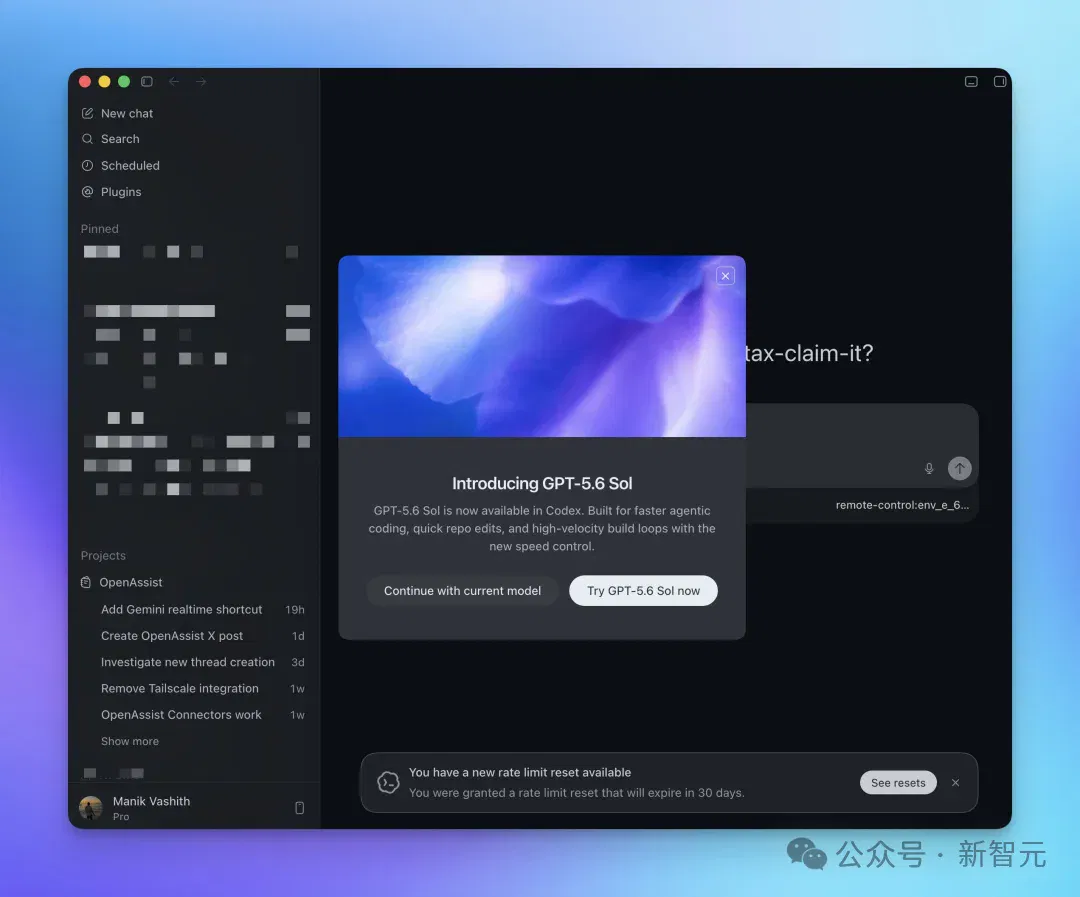
Task: Click the OpenAssist project icon
Action: pyautogui.click(x=86, y=582)
